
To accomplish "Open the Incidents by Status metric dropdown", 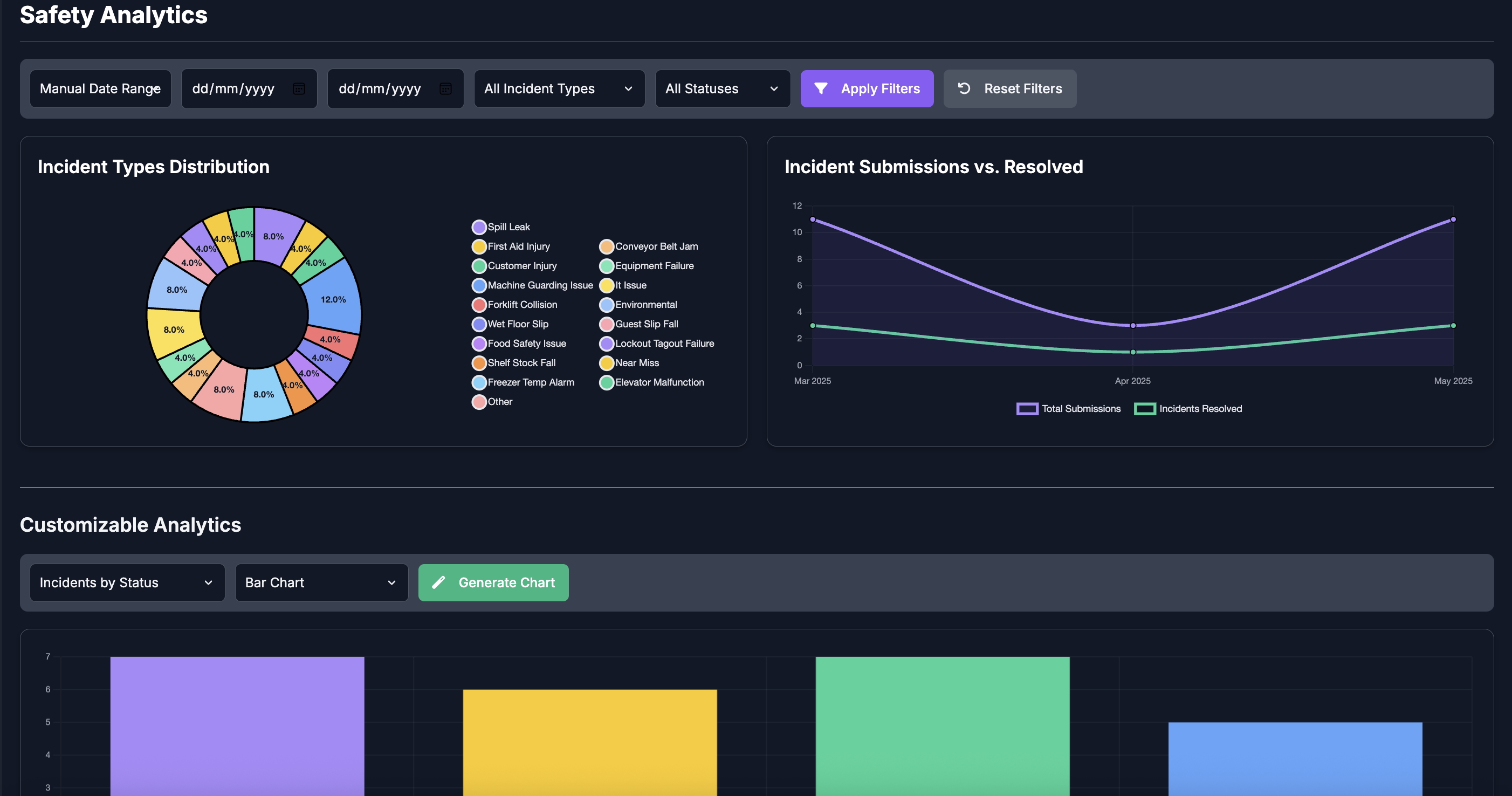I will (127, 582).
